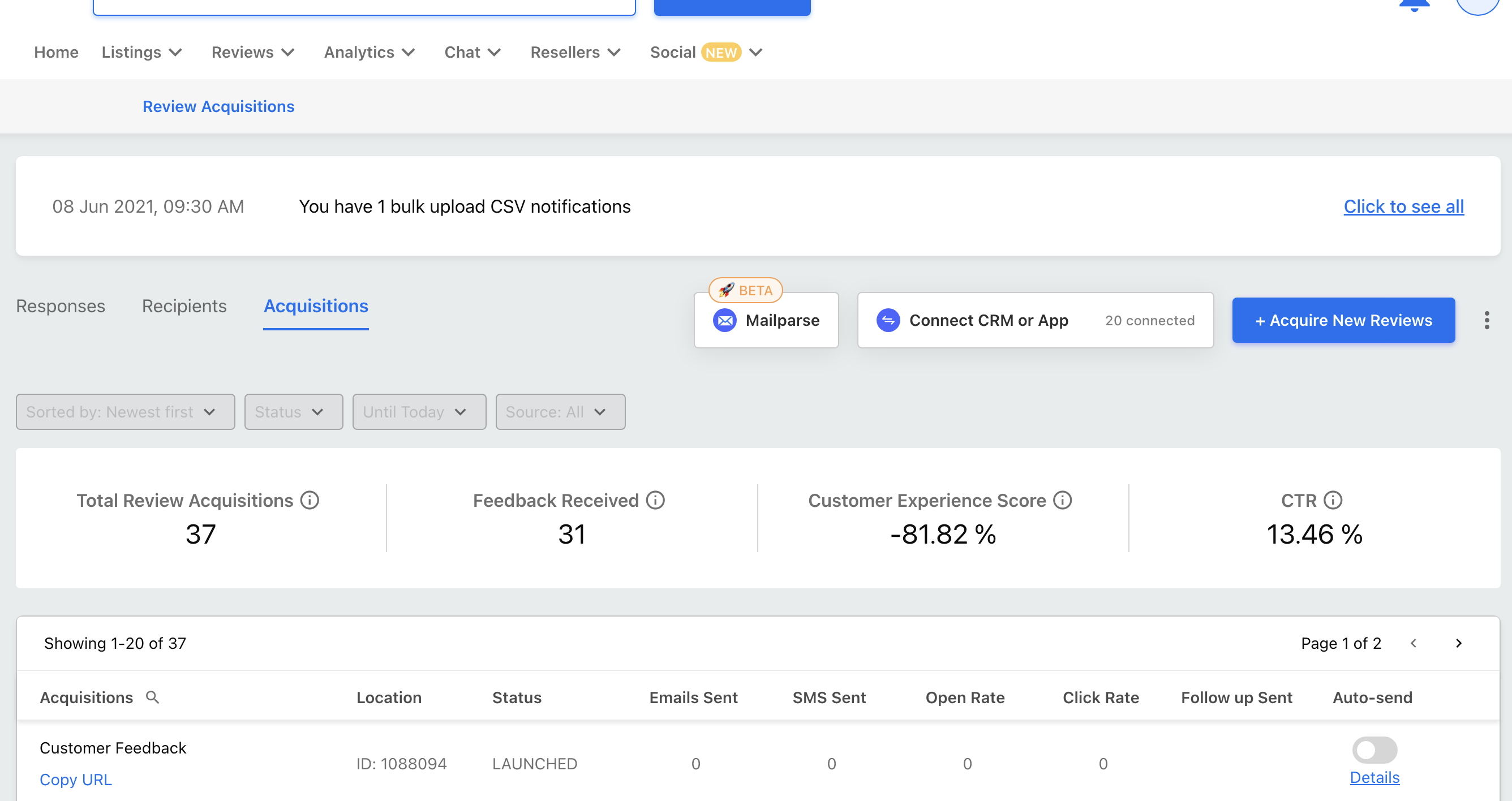Open Sorted by: Newest first dropdown
The width and height of the screenshot is (1512, 801).
(x=126, y=412)
